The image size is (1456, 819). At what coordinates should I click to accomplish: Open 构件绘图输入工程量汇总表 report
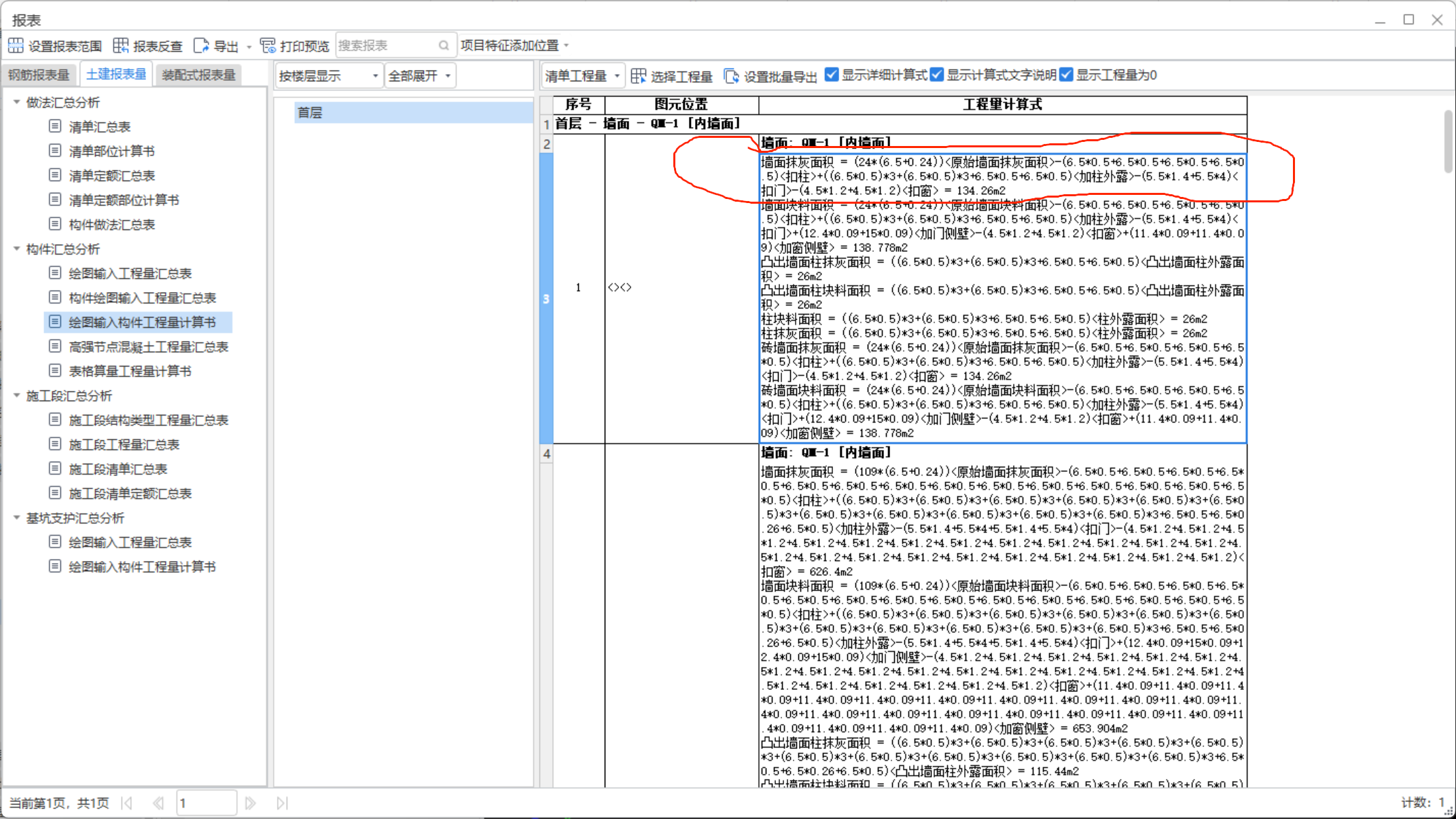142,297
